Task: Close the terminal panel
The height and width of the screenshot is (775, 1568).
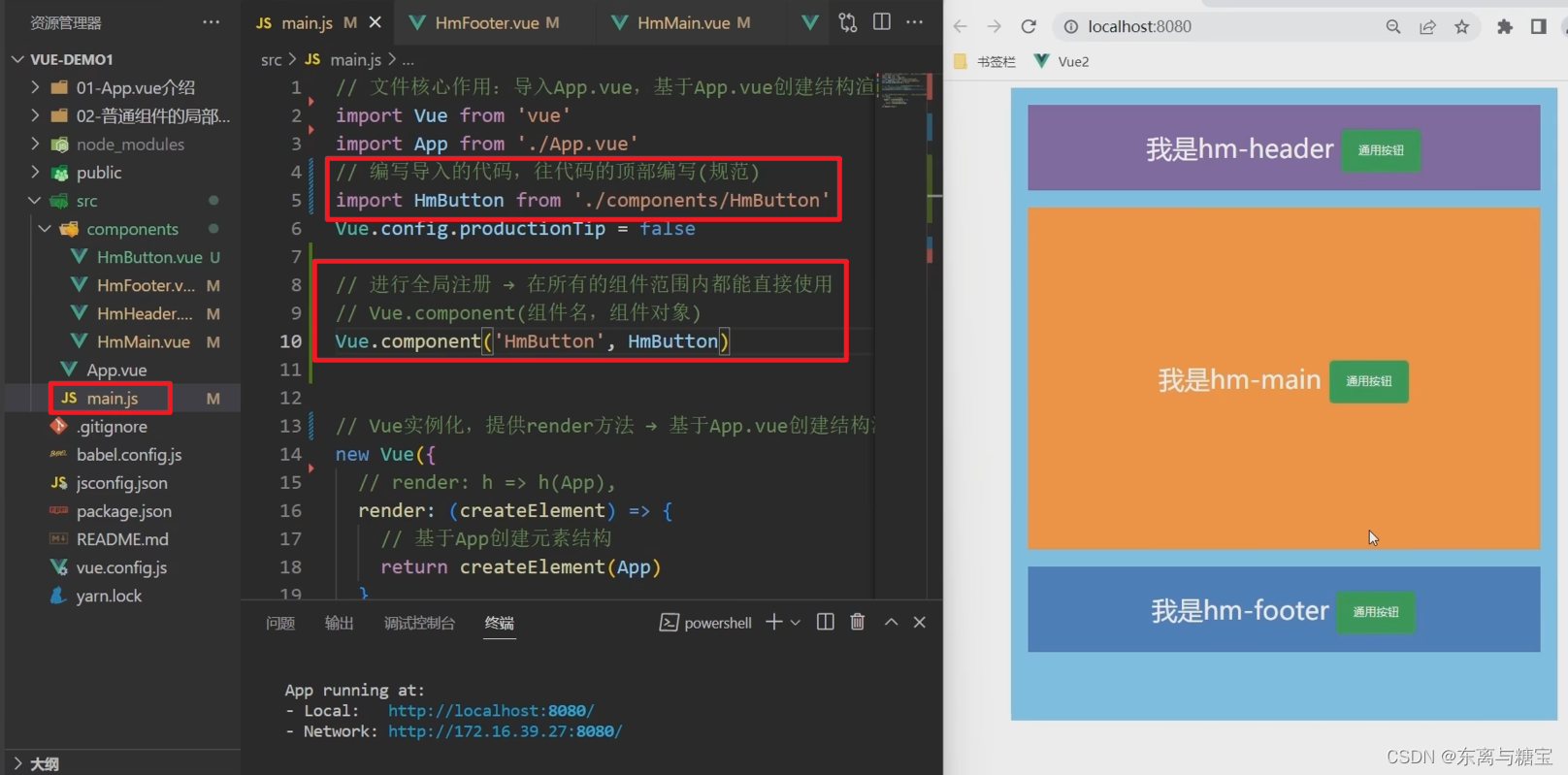Action: [x=920, y=622]
